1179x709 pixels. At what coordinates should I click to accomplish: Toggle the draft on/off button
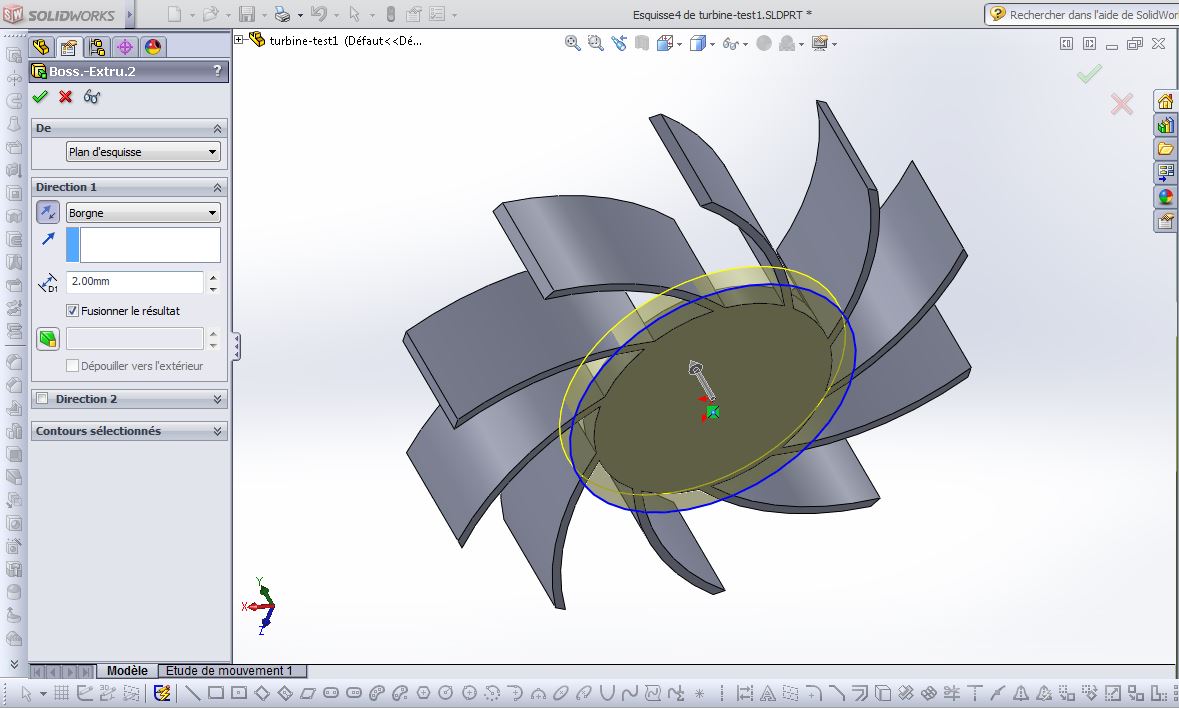pos(48,338)
